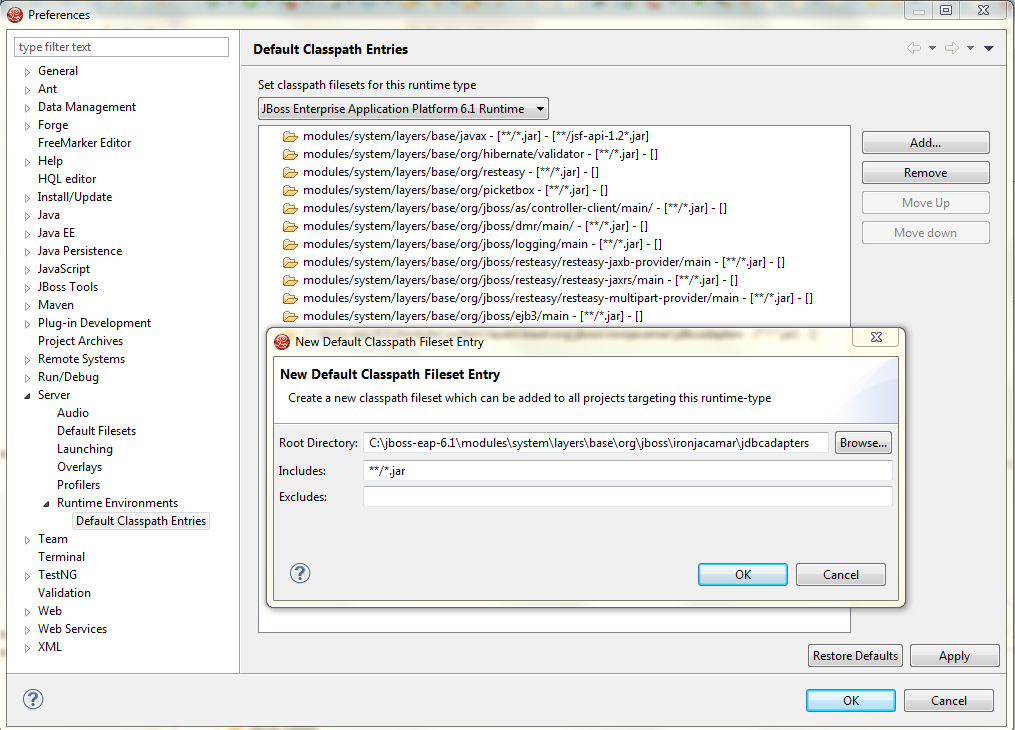Open the HQL editor preferences
The image size is (1015, 730).
[x=67, y=179]
